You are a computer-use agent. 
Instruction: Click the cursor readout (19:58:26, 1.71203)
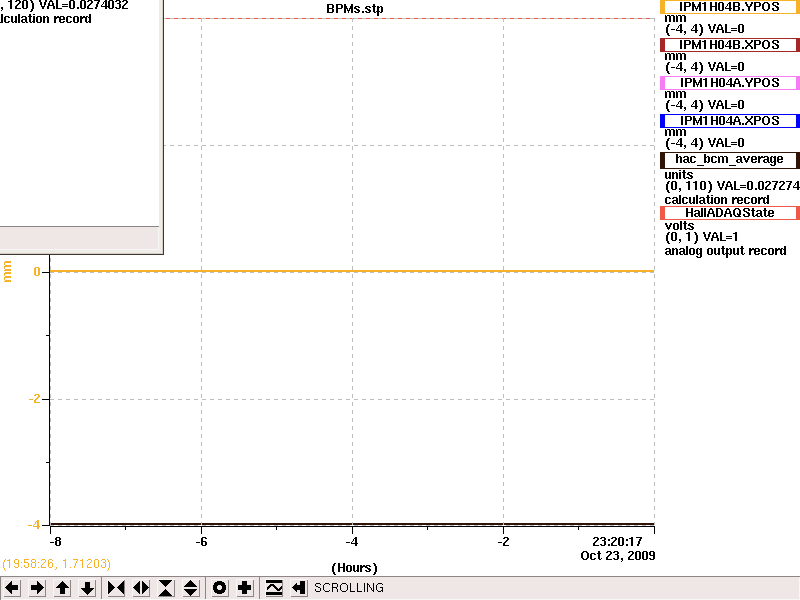pos(57,564)
